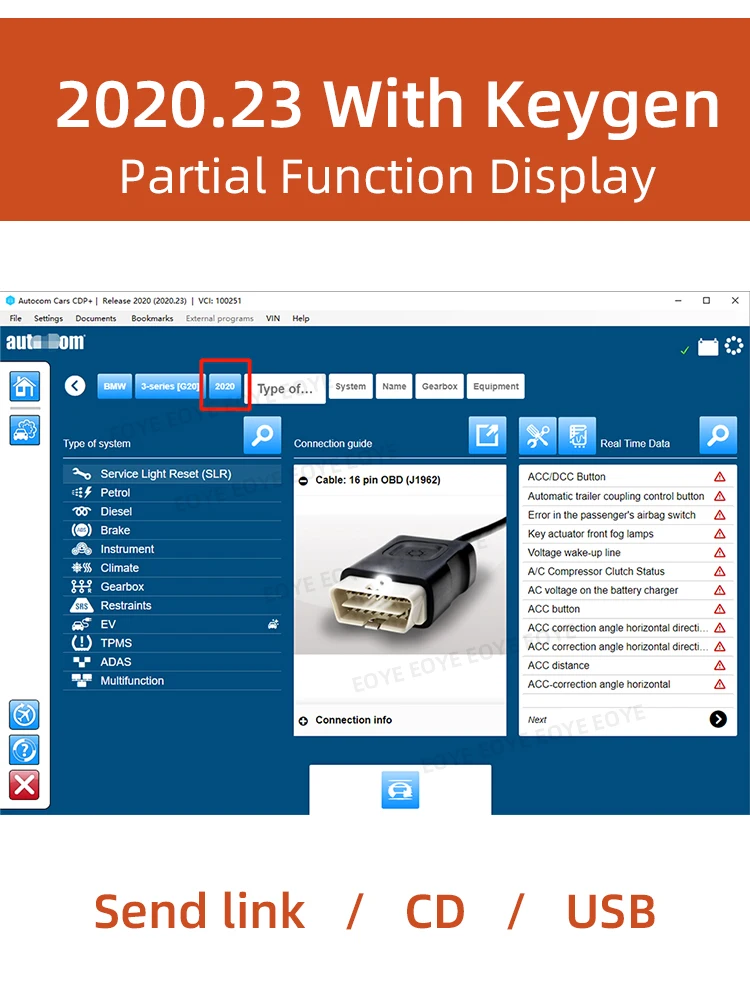Click warning triangle beside Voltage wake-up line
This screenshot has height=1000, width=750.
(x=720, y=553)
